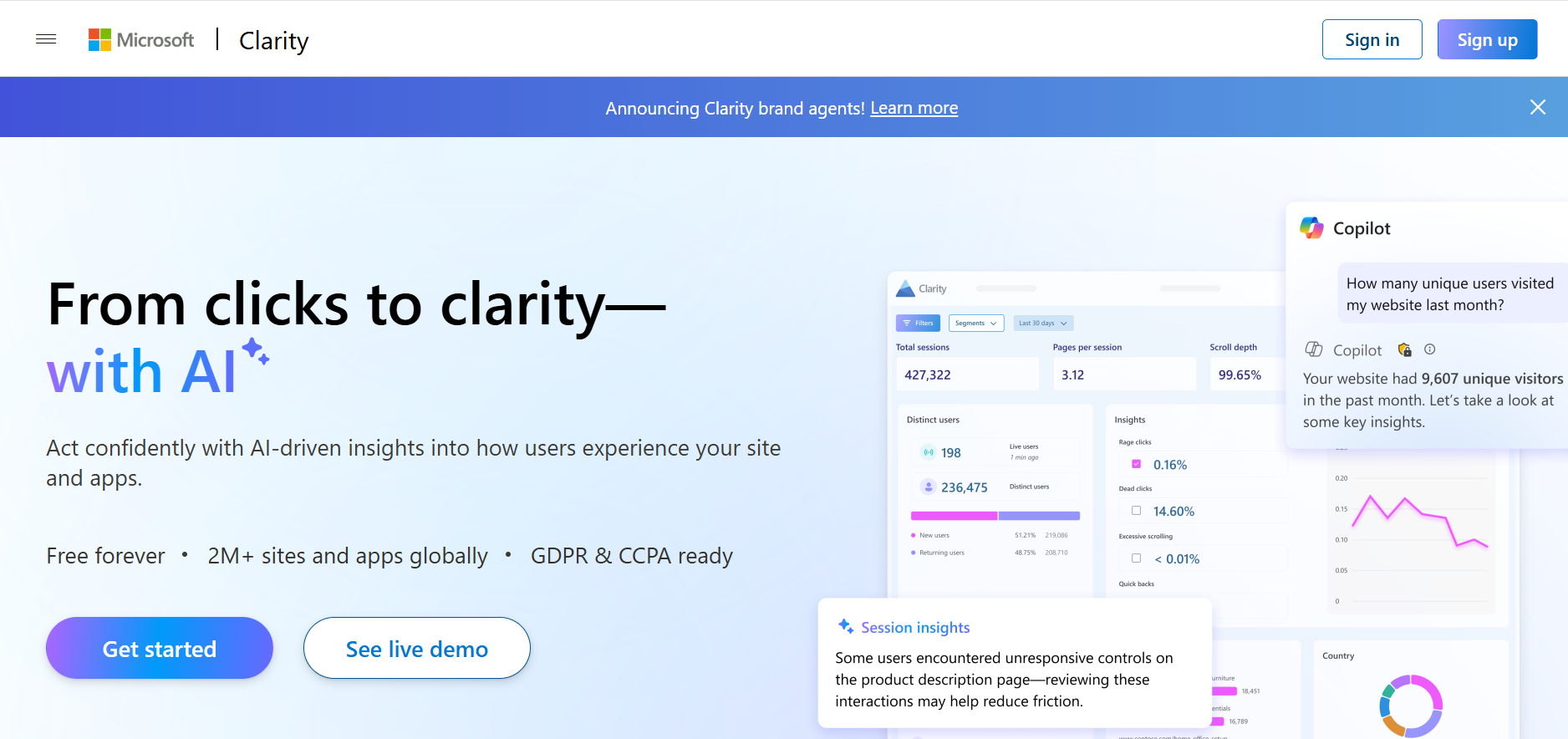The height and width of the screenshot is (739, 1568).
Task: Dismiss the brand agents announcement banner
Action: pos(1537,107)
